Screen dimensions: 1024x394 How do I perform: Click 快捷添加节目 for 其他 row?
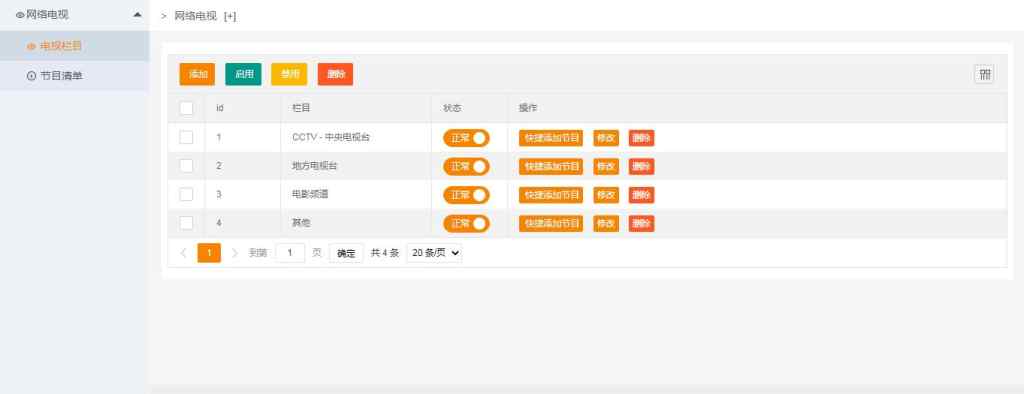pos(551,223)
